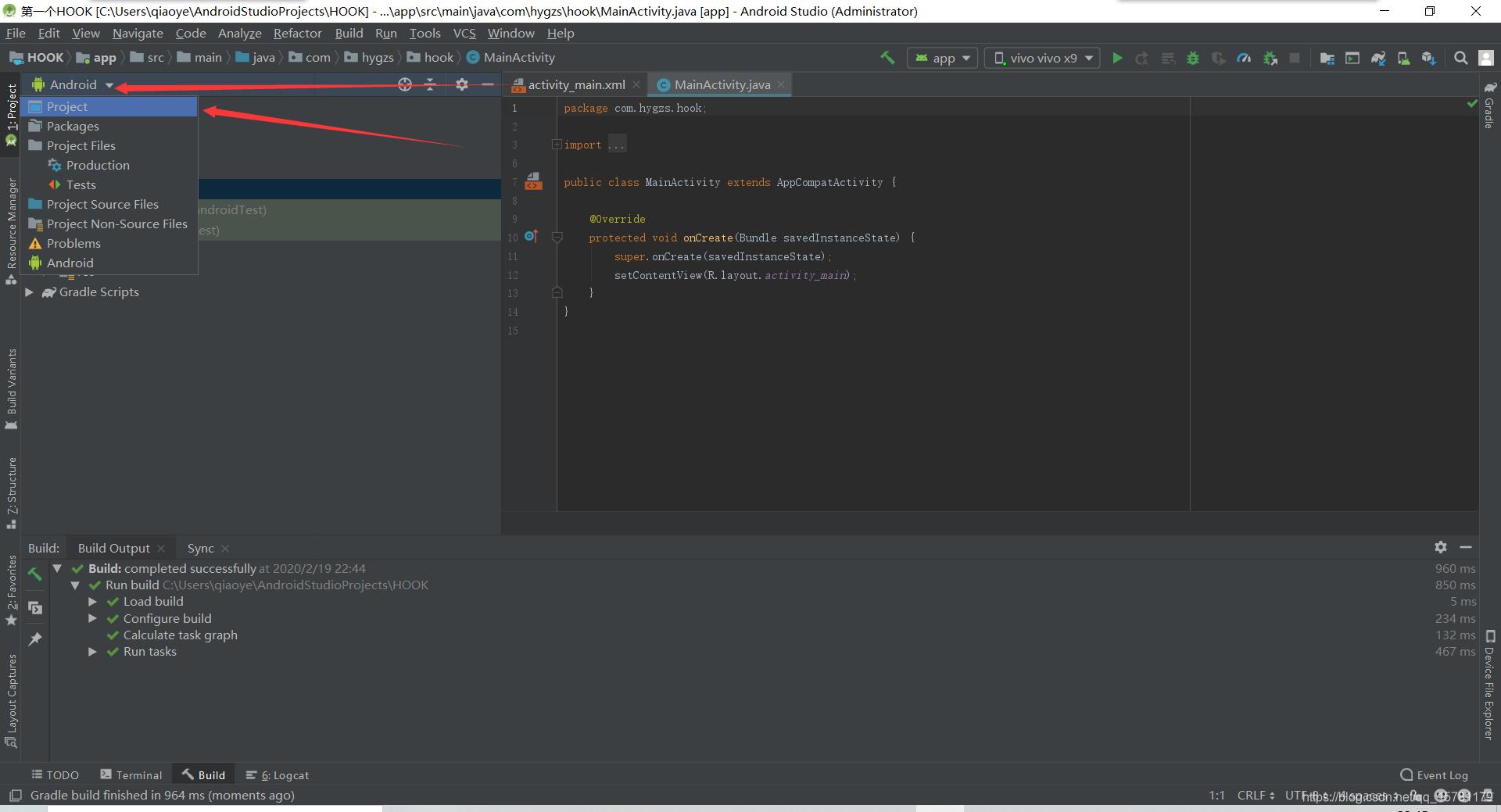Click the Stop square icon

[1295, 58]
